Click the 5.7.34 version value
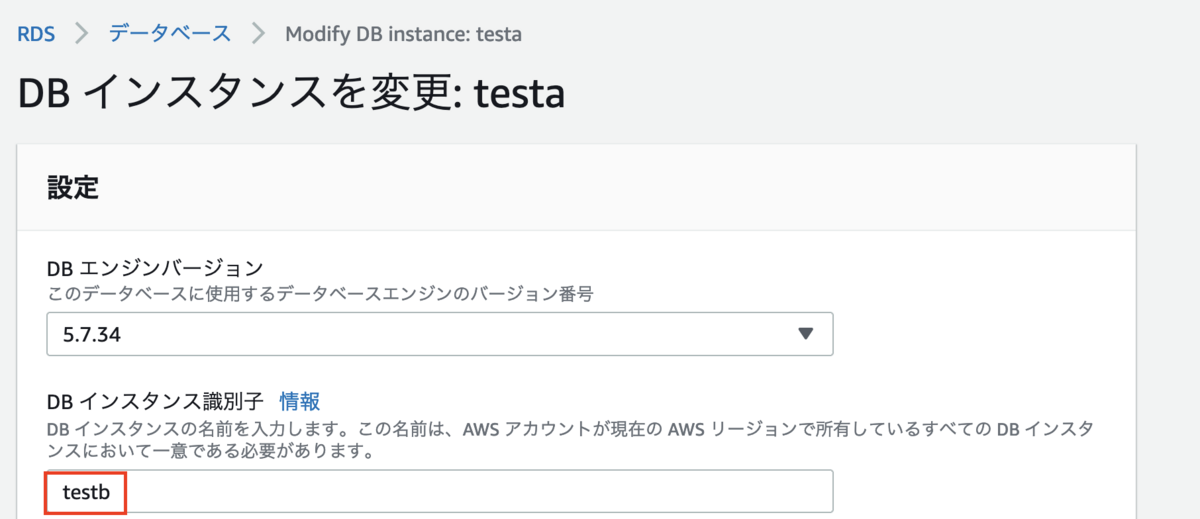The width and height of the screenshot is (1200, 519). pyautogui.click(x=92, y=334)
